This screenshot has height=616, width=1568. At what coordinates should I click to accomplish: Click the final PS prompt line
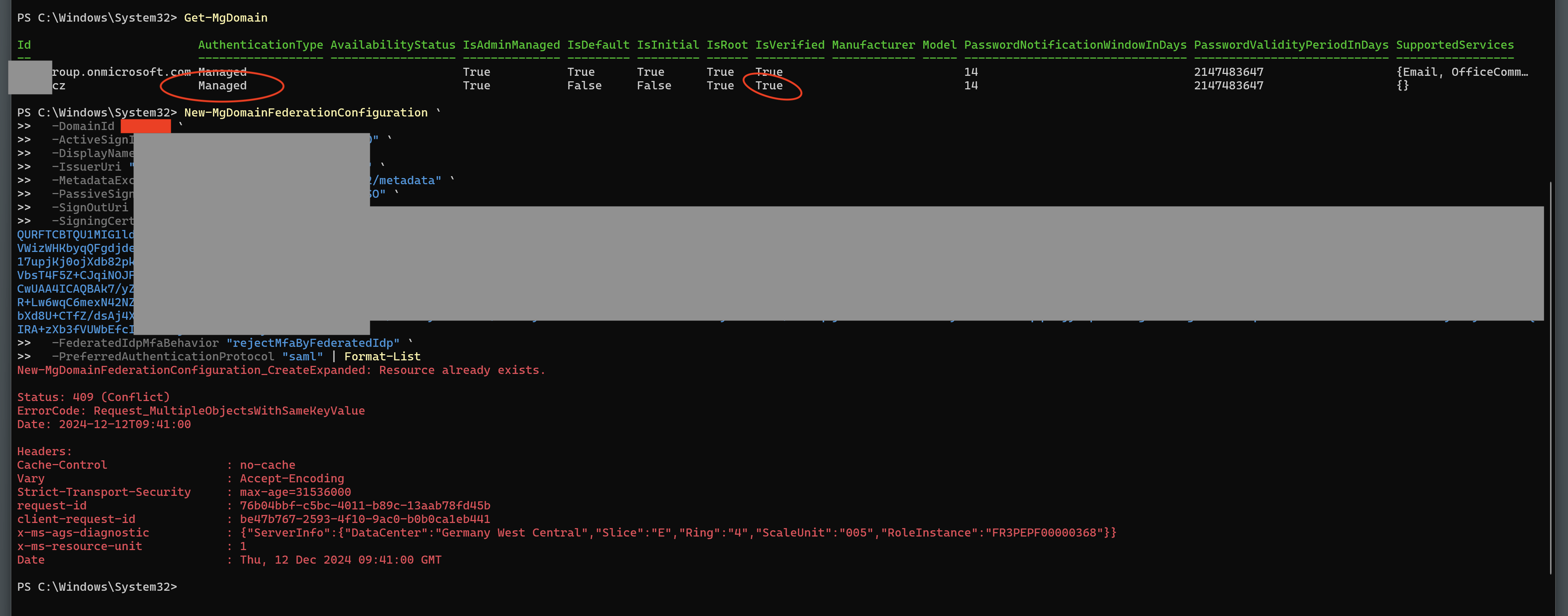[97, 587]
